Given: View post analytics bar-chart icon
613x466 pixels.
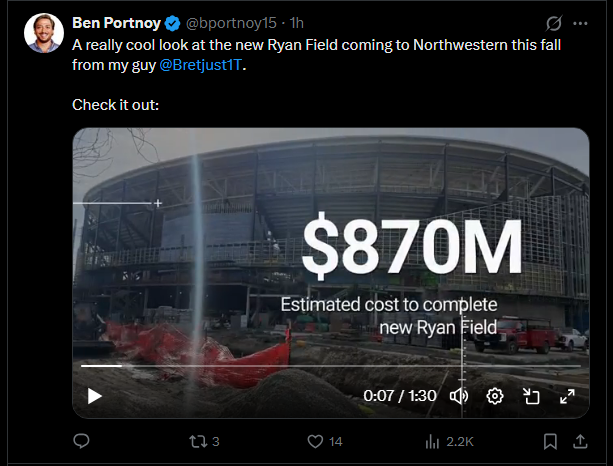Looking at the screenshot, I should (x=434, y=440).
